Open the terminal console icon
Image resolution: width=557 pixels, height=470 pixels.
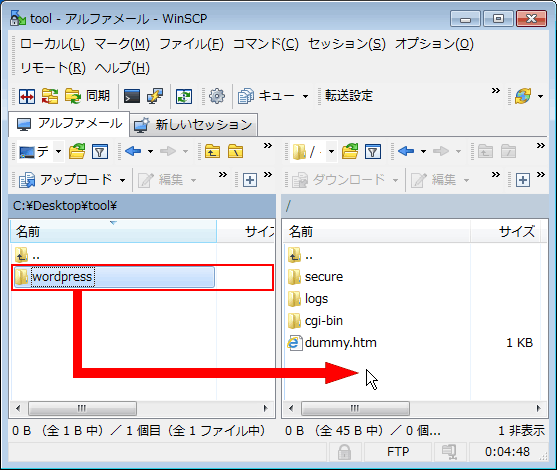point(131,96)
